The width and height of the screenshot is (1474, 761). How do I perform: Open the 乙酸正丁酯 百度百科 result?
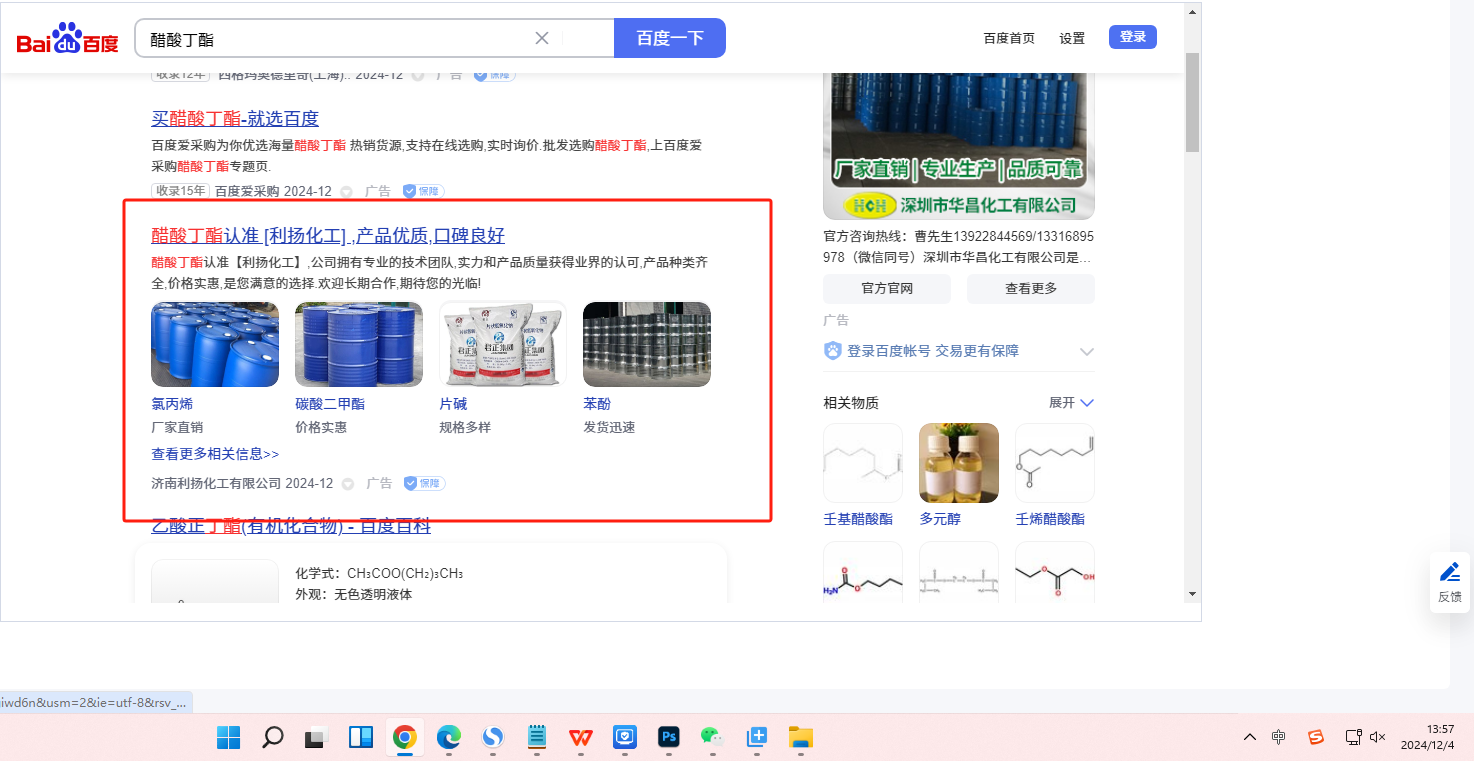pyautogui.click(x=291, y=526)
